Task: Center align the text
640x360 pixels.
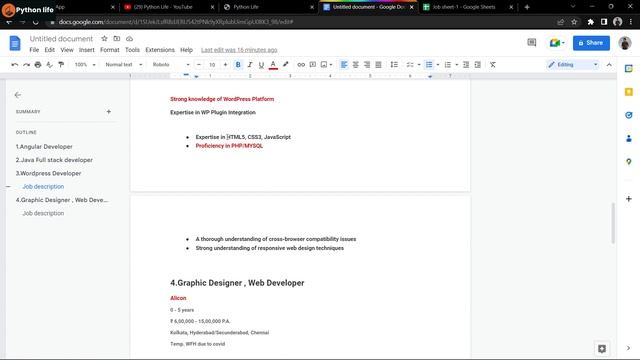Action: click(356, 64)
